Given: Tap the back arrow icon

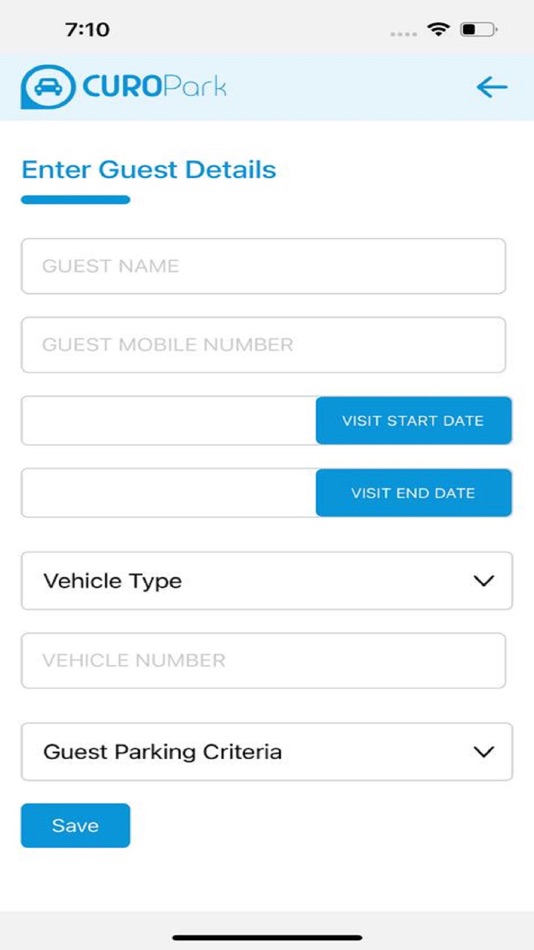Looking at the screenshot, I should (x=492, y=87).
